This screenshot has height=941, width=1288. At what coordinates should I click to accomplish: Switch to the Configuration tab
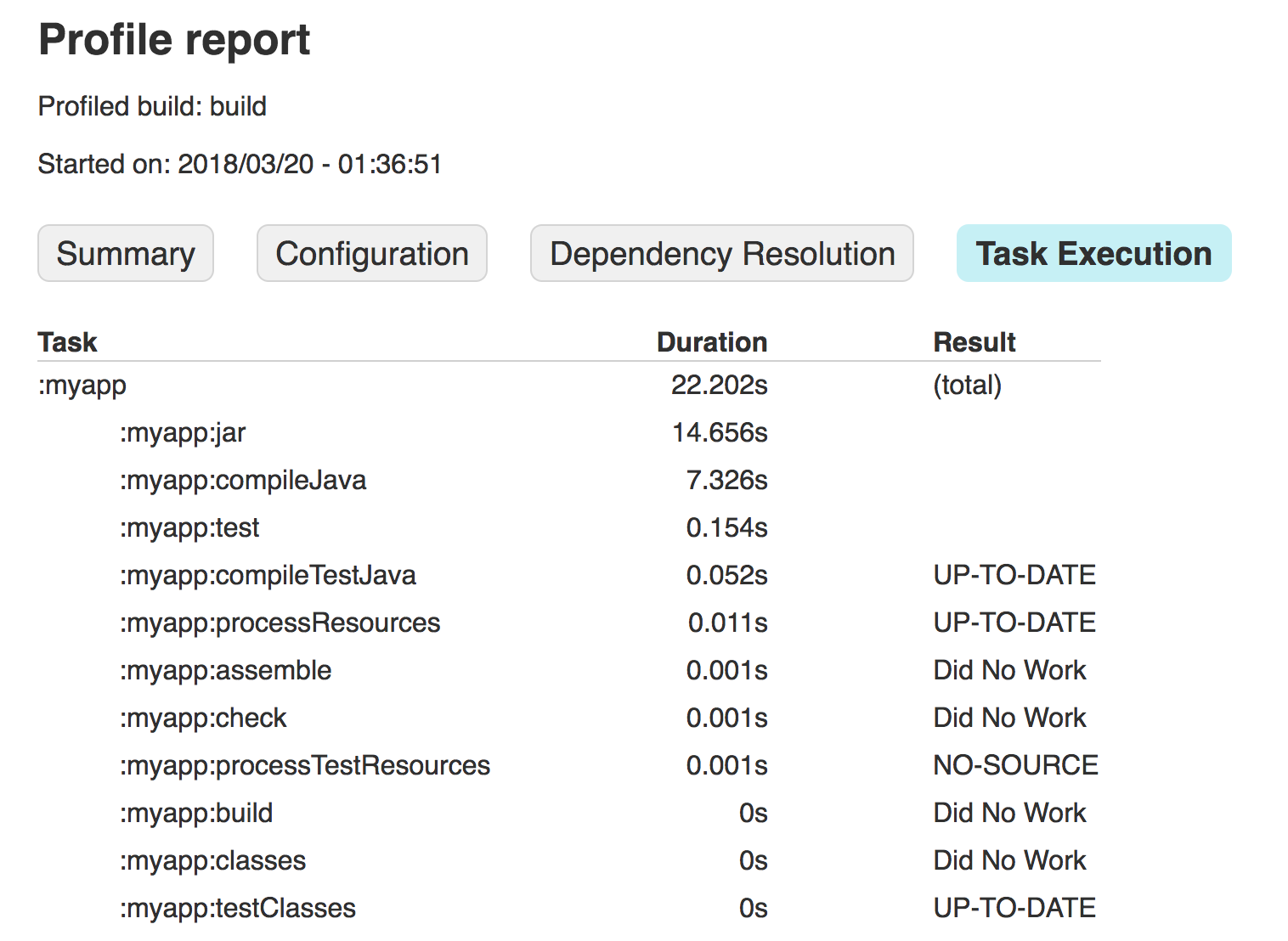[x=372, y=253]
